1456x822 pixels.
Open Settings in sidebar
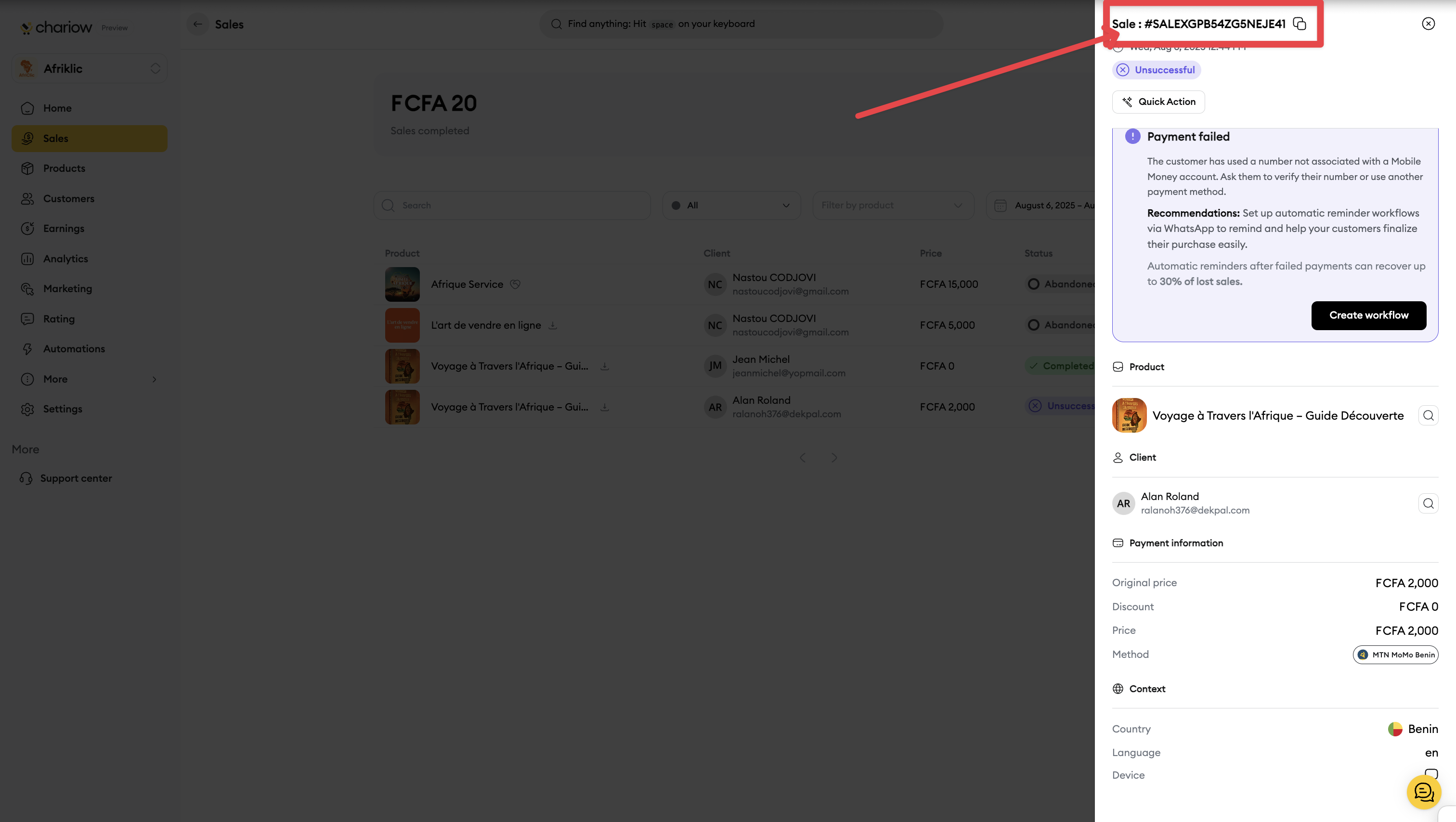point(89,409)
